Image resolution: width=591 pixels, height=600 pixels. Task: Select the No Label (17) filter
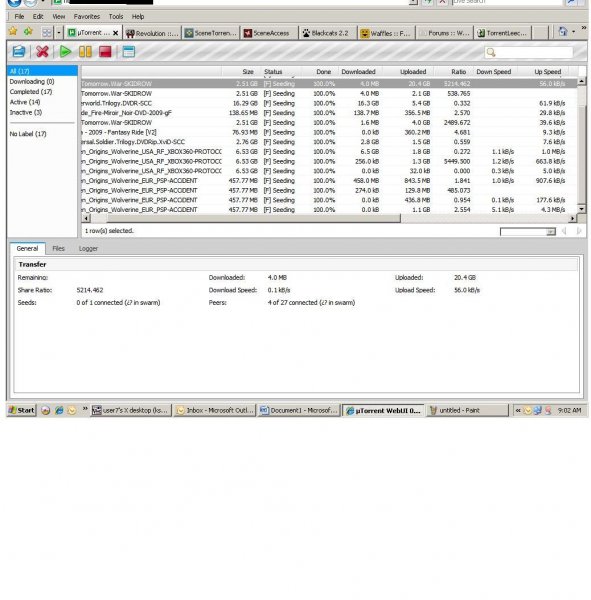click(x=28, y=134)
